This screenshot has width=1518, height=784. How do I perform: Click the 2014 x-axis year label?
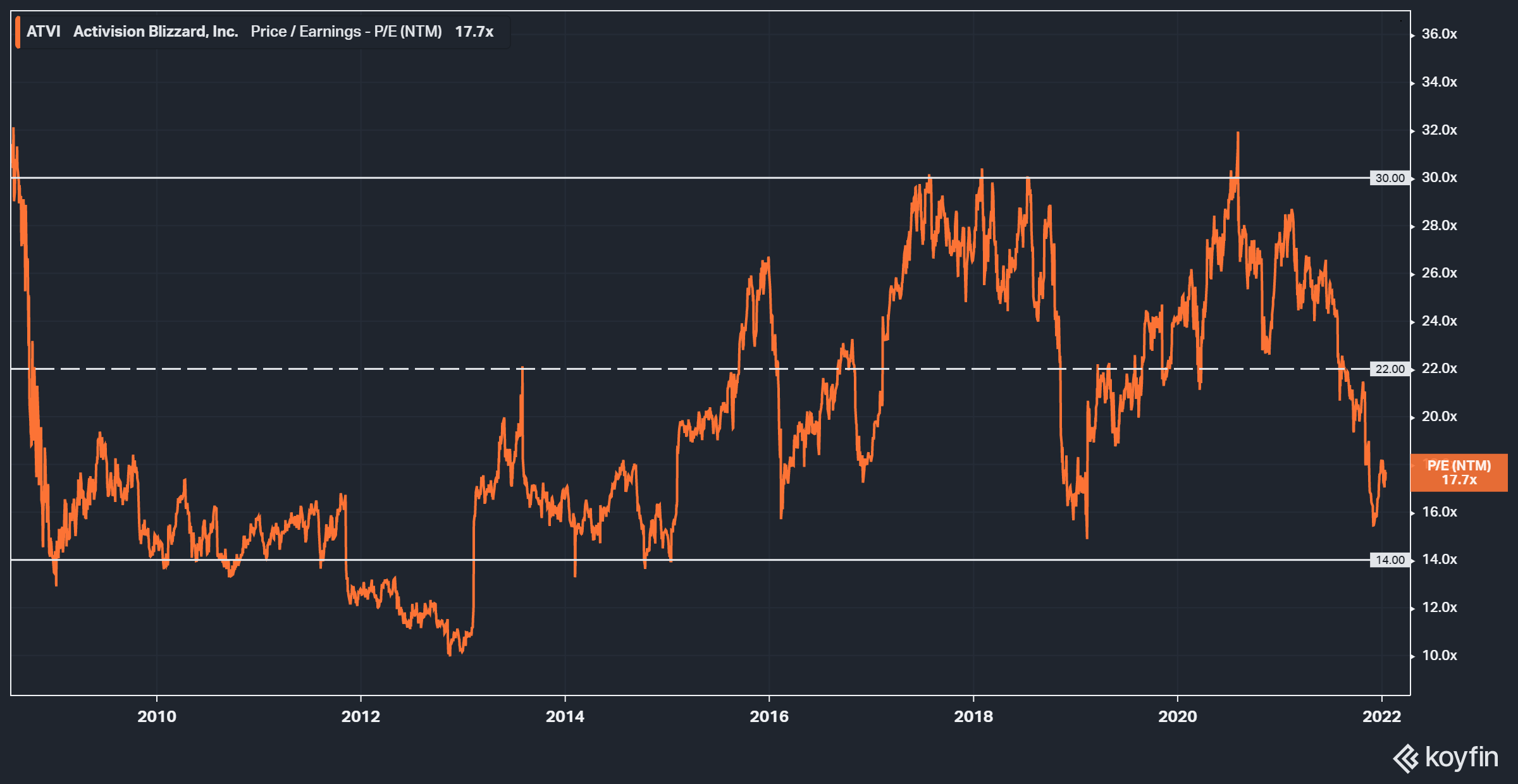tap(565, 717)
